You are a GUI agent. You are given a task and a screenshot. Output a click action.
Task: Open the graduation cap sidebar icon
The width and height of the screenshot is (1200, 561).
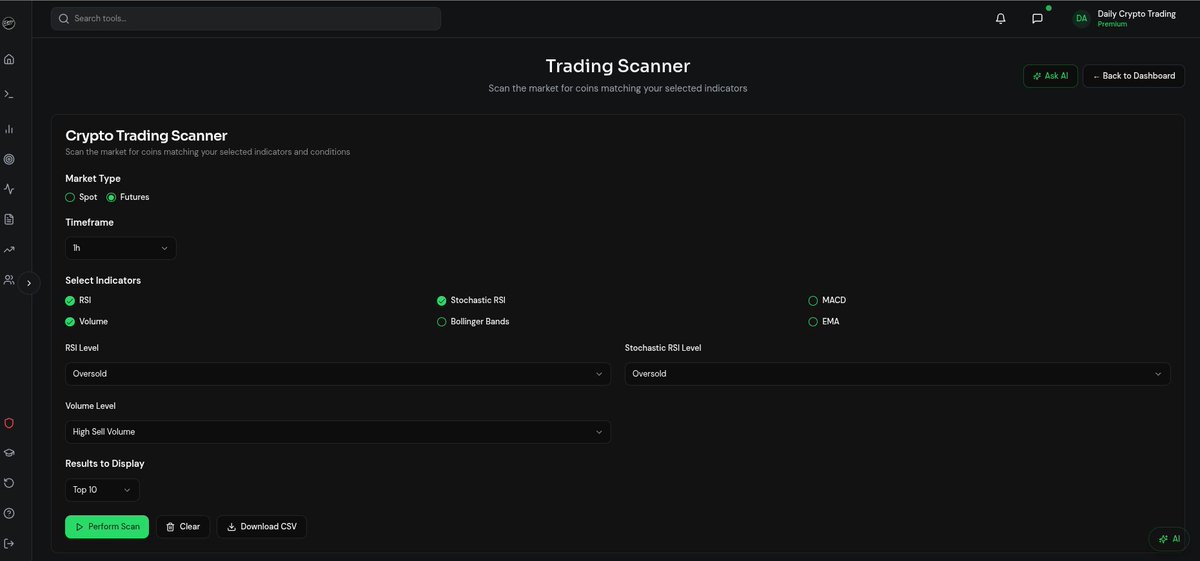pyautogui.click(x=9, y=452)
